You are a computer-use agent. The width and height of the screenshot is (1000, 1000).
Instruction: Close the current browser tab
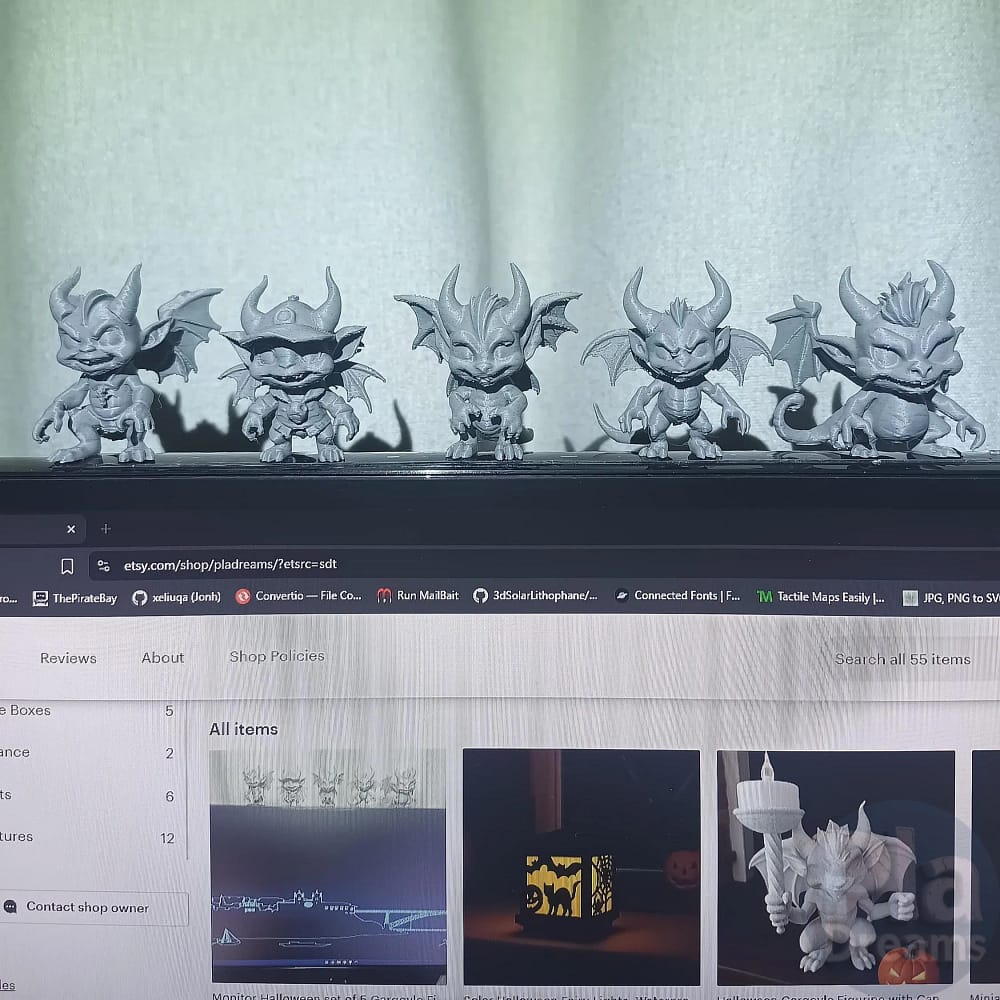click(x=71, y=529)
